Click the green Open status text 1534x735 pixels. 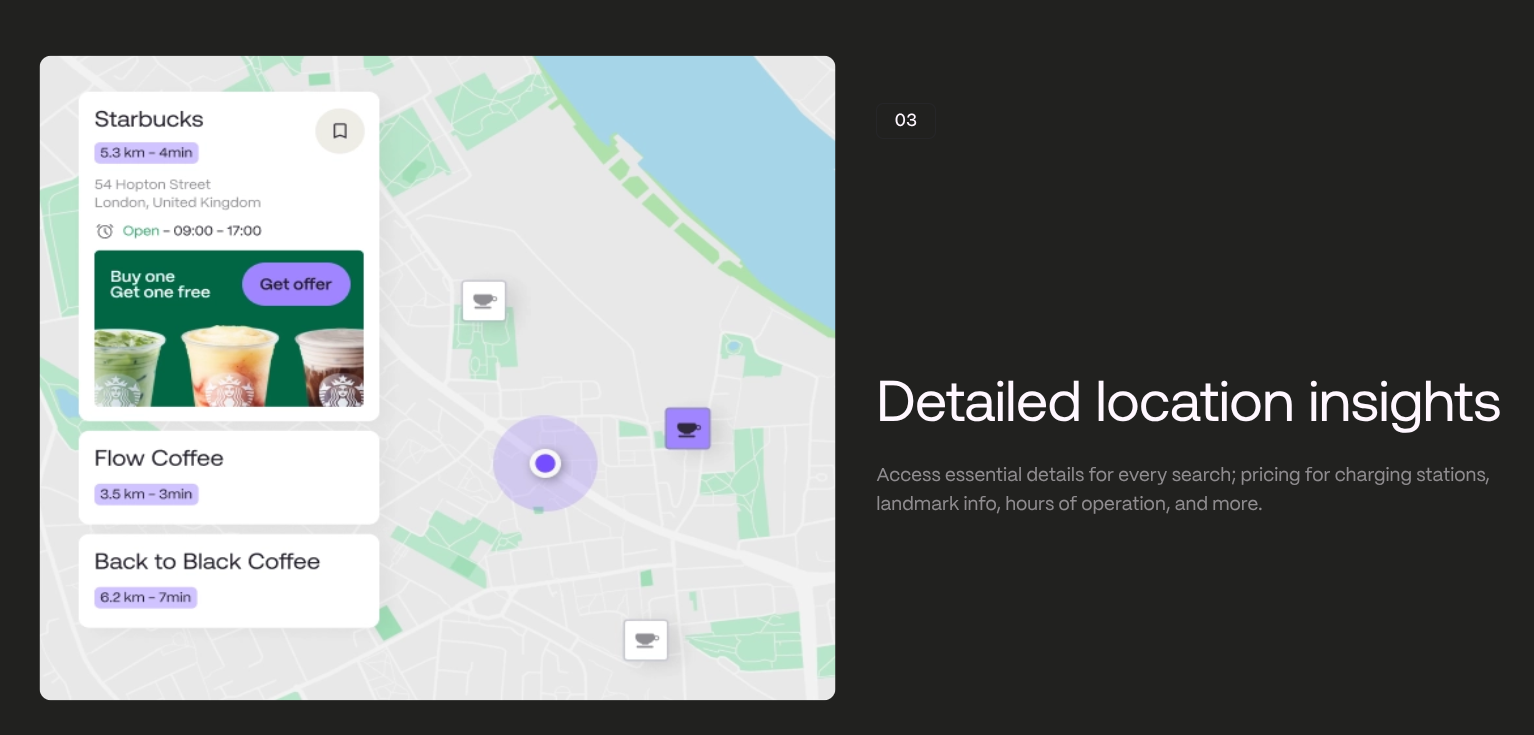click(x=141, y=231)
